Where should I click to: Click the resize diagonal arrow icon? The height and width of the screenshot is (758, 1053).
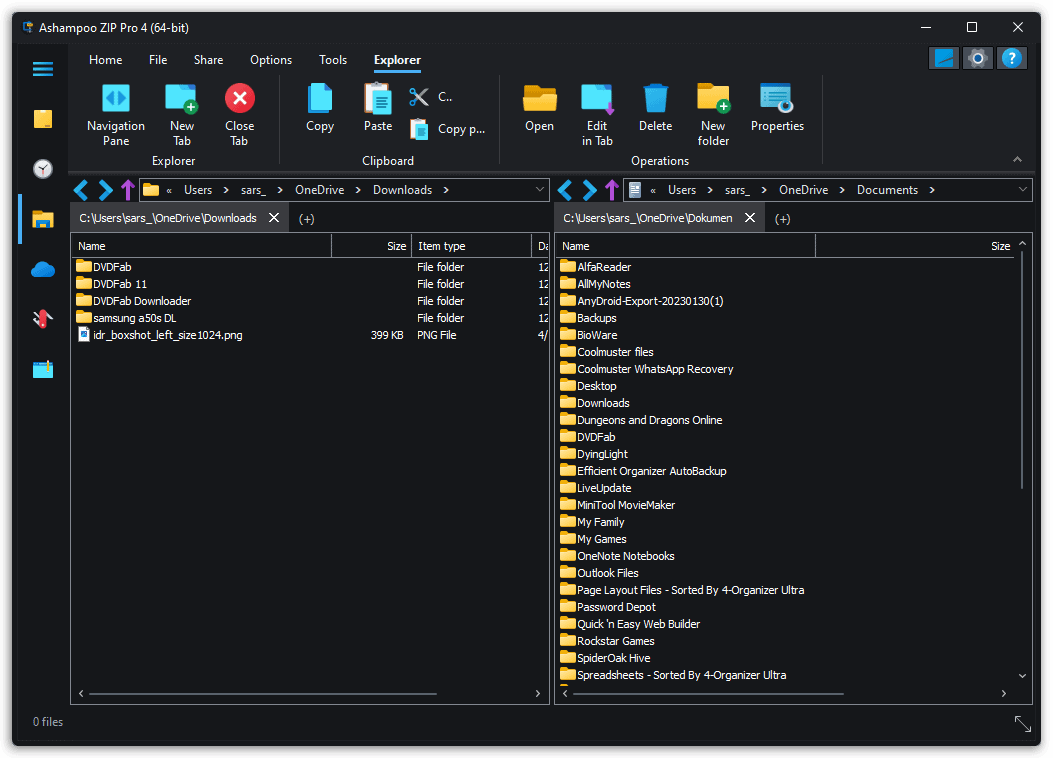(x=1022, y=724)
